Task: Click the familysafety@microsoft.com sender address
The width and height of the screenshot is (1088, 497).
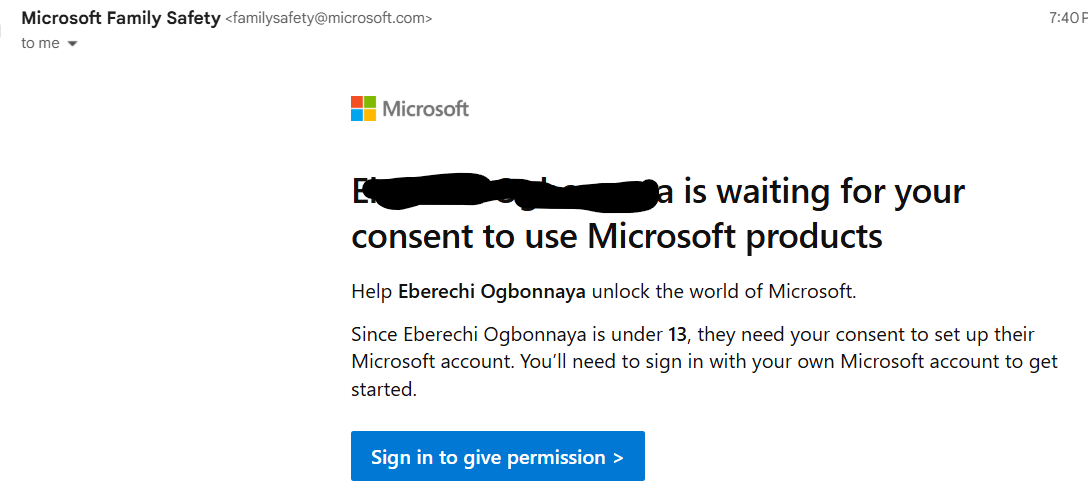Action: [x=329, y=19]
